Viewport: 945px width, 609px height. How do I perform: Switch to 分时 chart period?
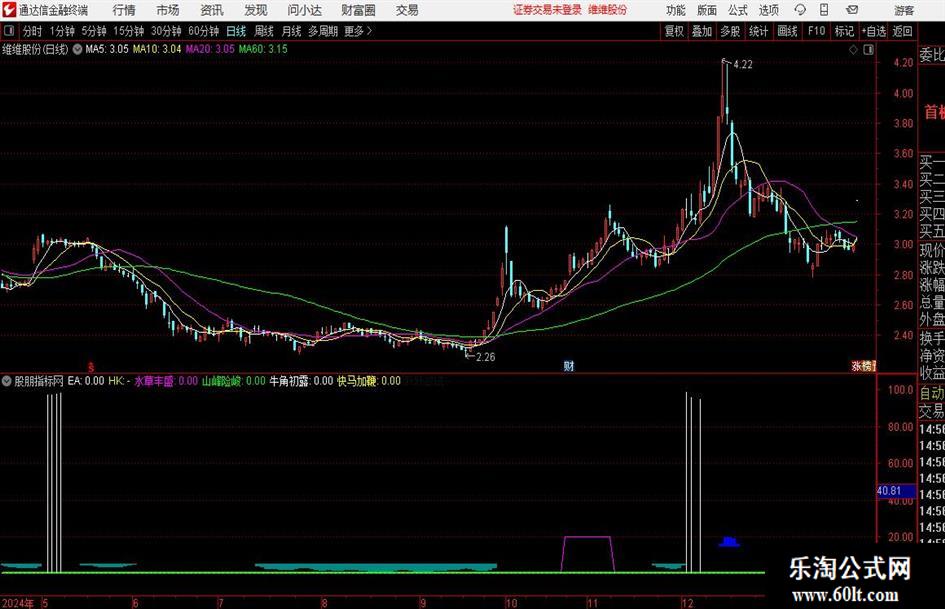33,31
